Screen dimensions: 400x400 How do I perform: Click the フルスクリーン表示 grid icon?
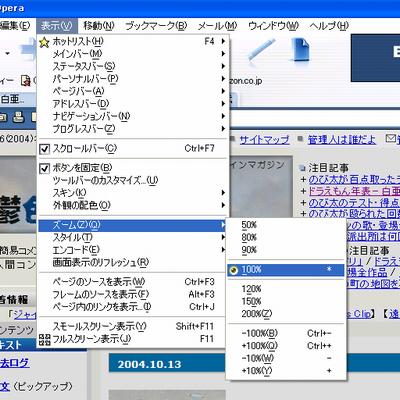(x=44, y=339)
